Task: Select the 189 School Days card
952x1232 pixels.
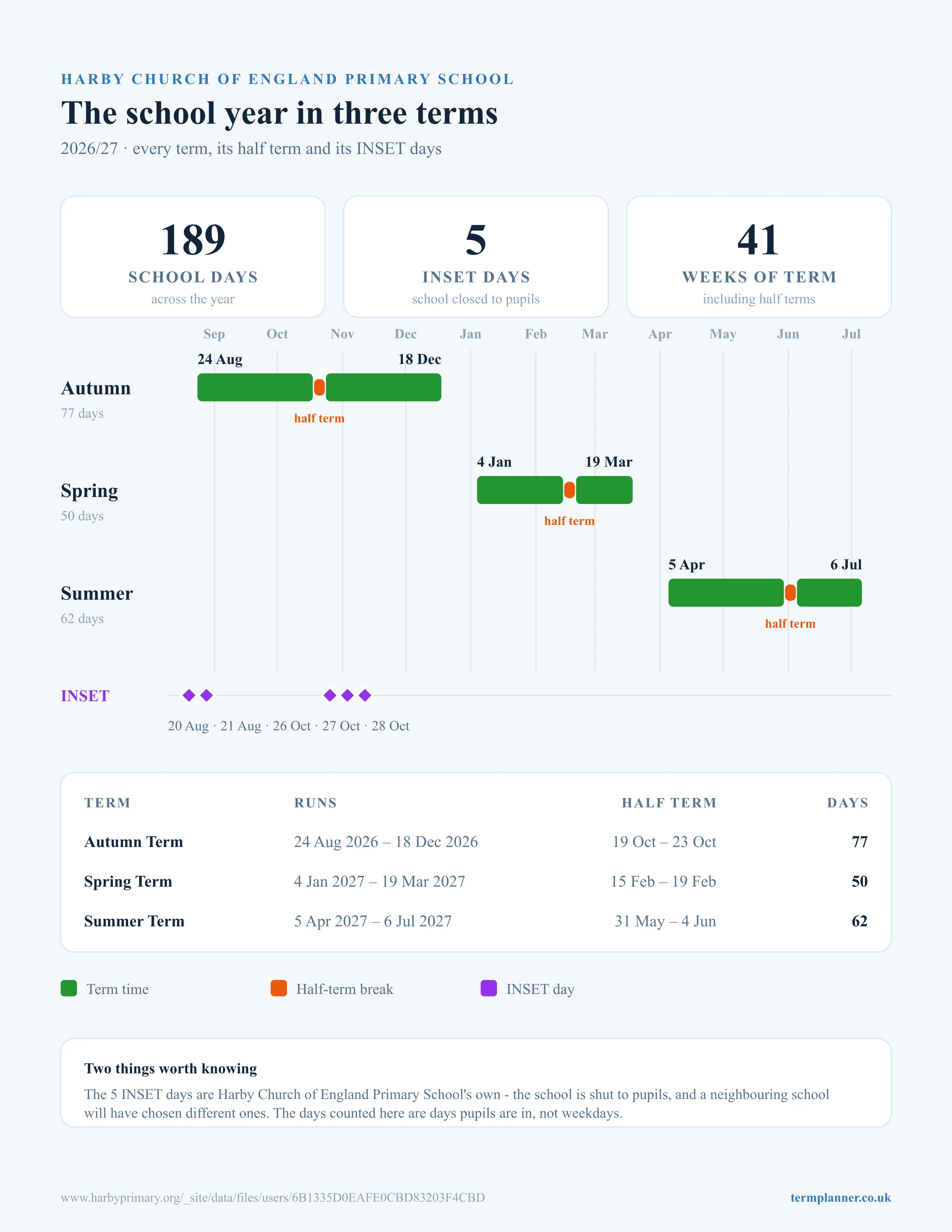Action: pyautogui.click(x=193, y=257)
